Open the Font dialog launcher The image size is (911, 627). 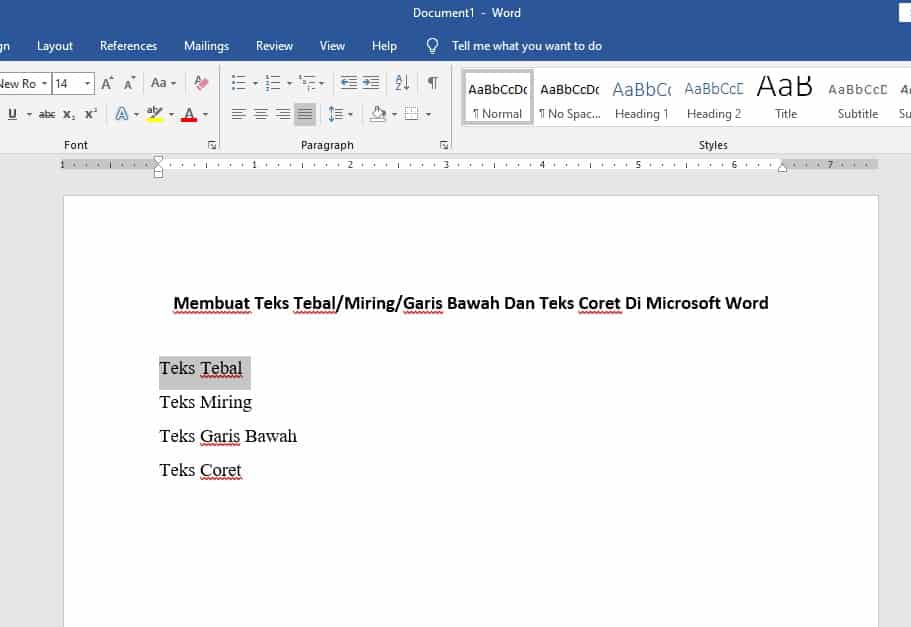pos(212,145)
